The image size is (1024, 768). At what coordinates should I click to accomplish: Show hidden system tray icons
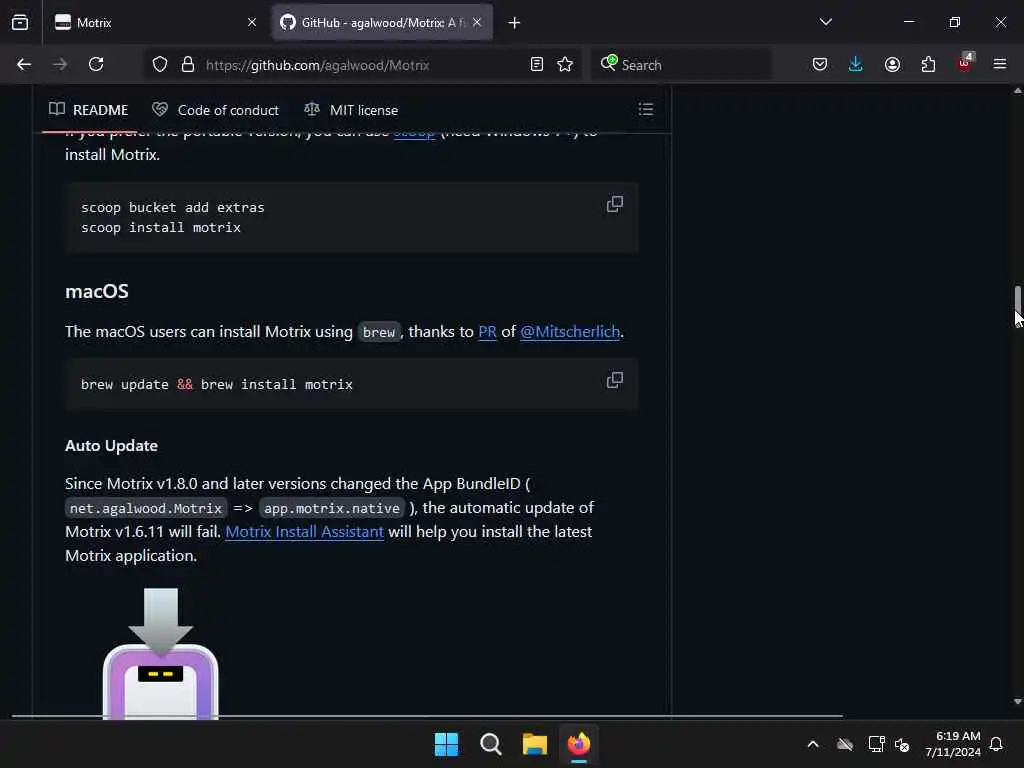(x=813, y=744)
